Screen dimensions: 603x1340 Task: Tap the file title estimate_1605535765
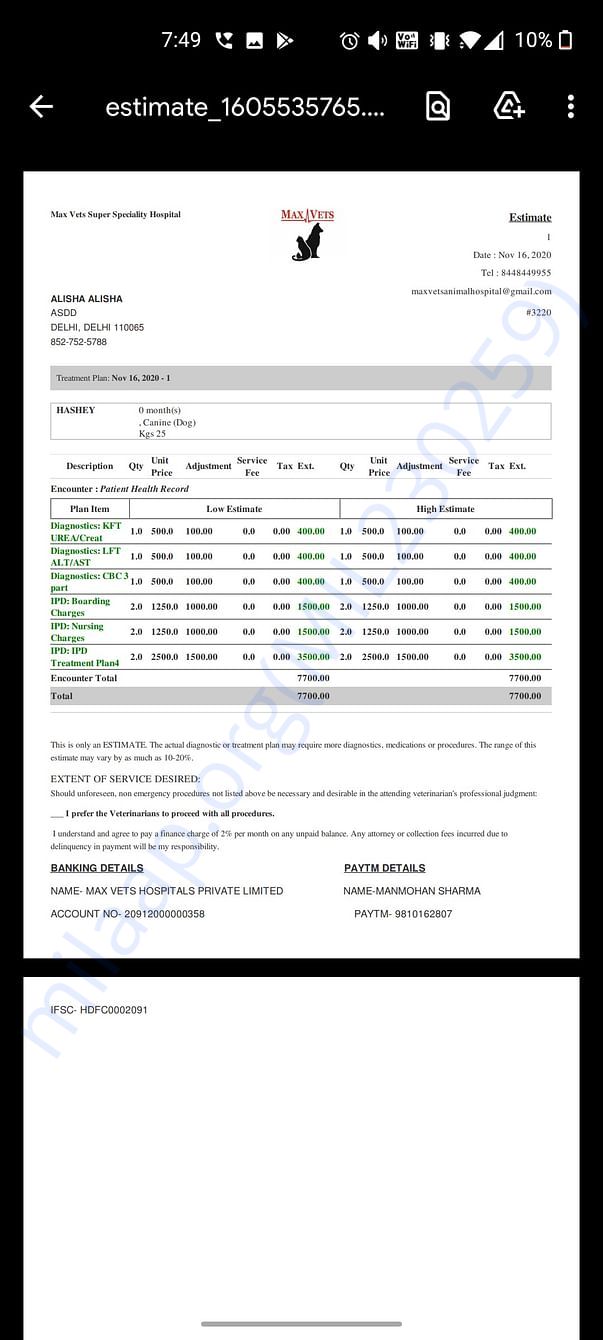tap(245, 107)
